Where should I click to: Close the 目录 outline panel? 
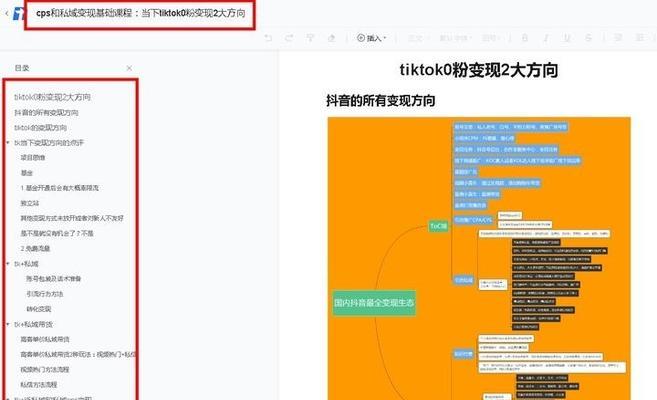click(x=129, y=68)
